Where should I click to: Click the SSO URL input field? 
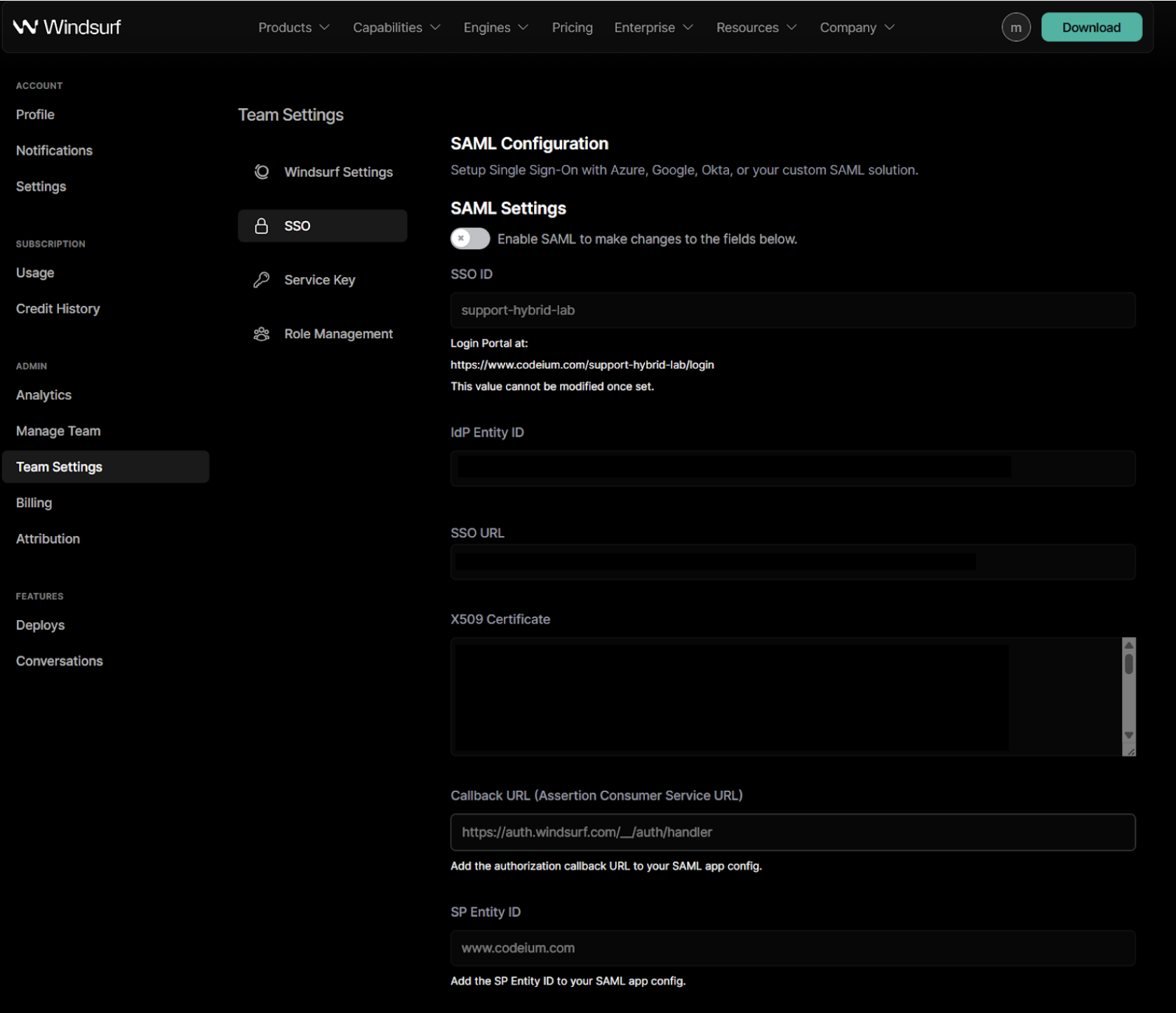coord(793,562)
